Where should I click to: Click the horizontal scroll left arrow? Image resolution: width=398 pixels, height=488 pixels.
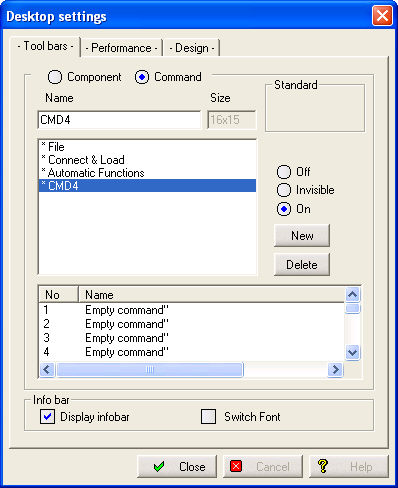pyautogui.click(x=47, y=369)
